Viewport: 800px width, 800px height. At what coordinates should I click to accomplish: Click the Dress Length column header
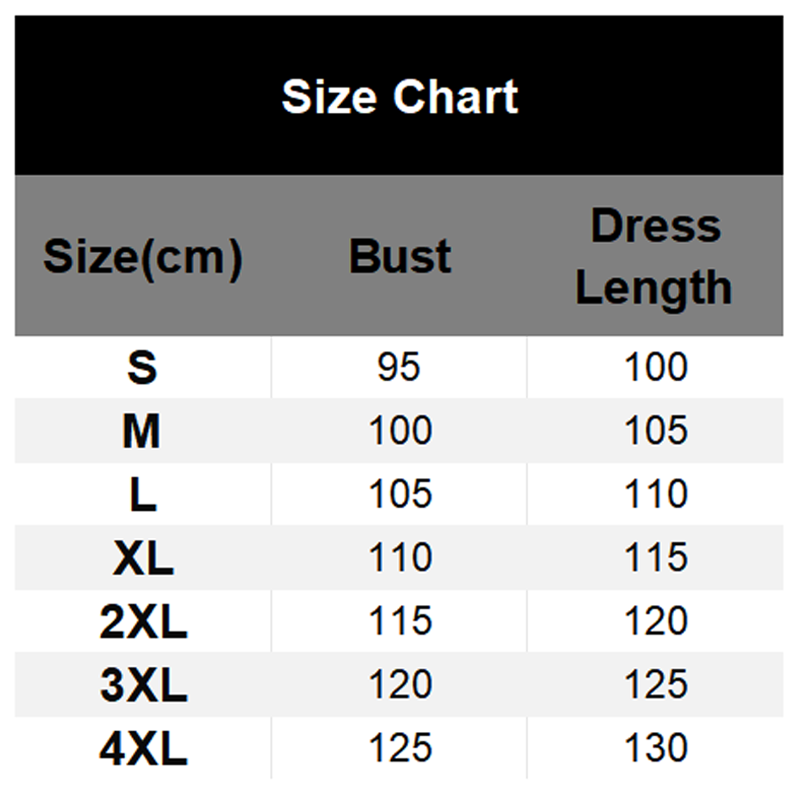click(655, 257)
